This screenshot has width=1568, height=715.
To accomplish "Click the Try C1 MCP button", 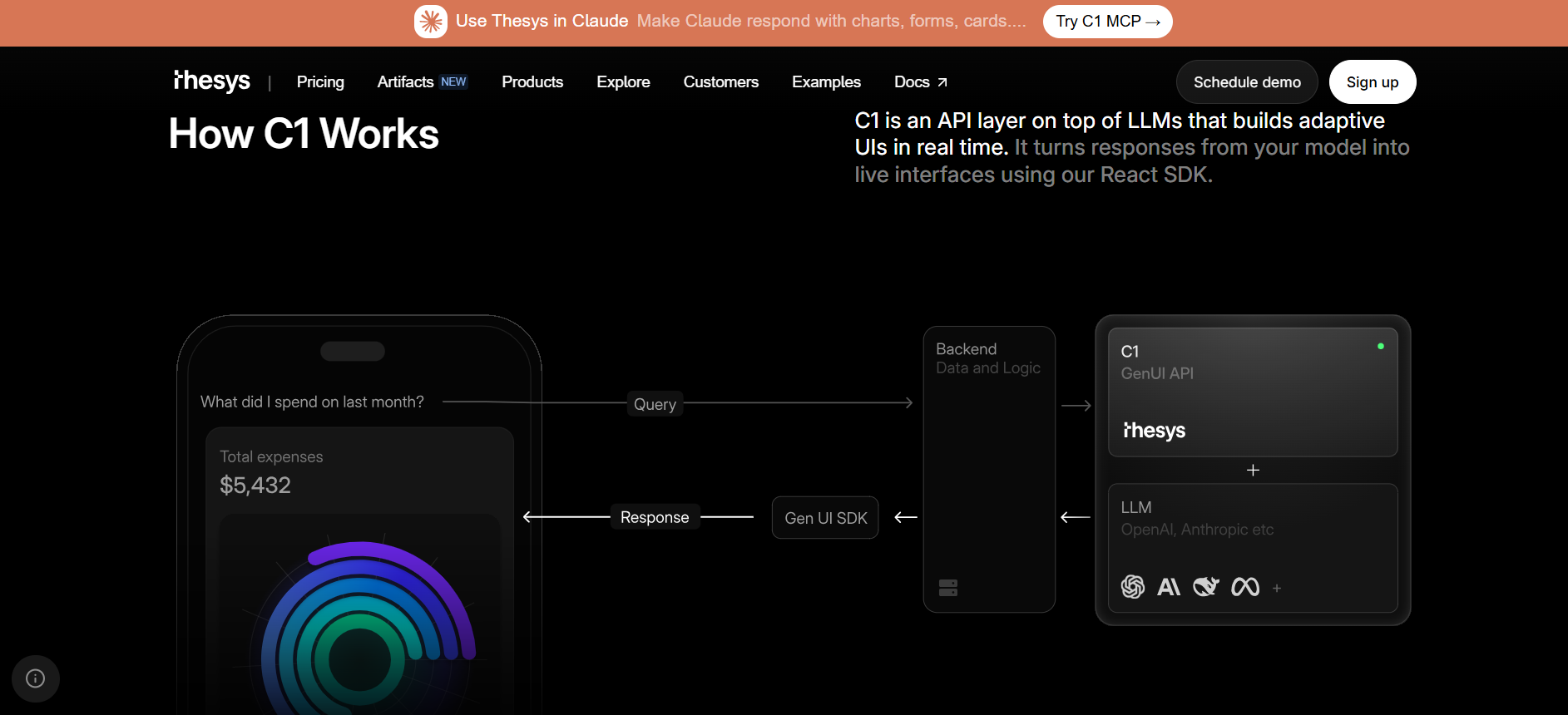I will (1107, 22).
